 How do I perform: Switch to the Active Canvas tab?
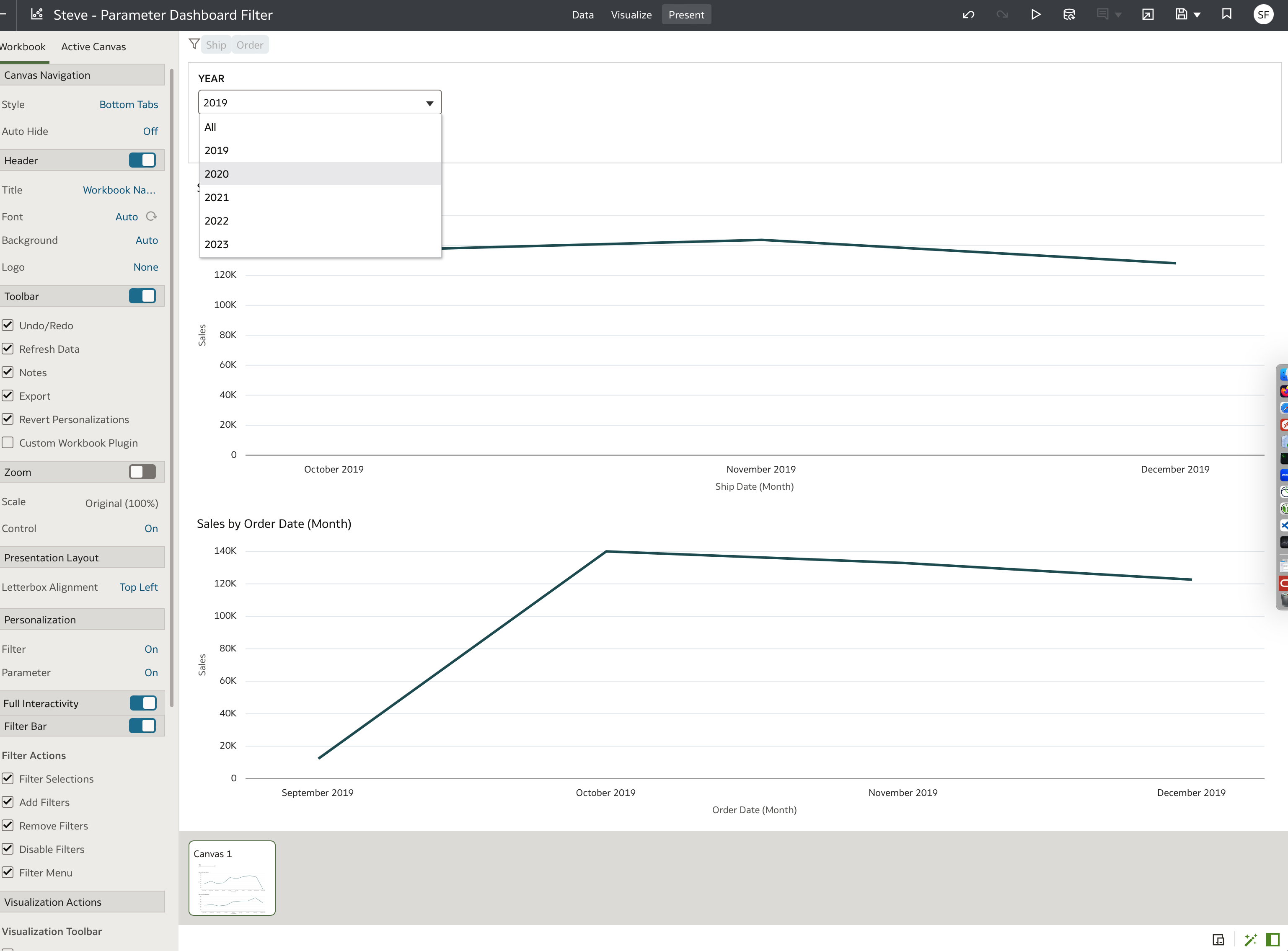click(93, 47)
